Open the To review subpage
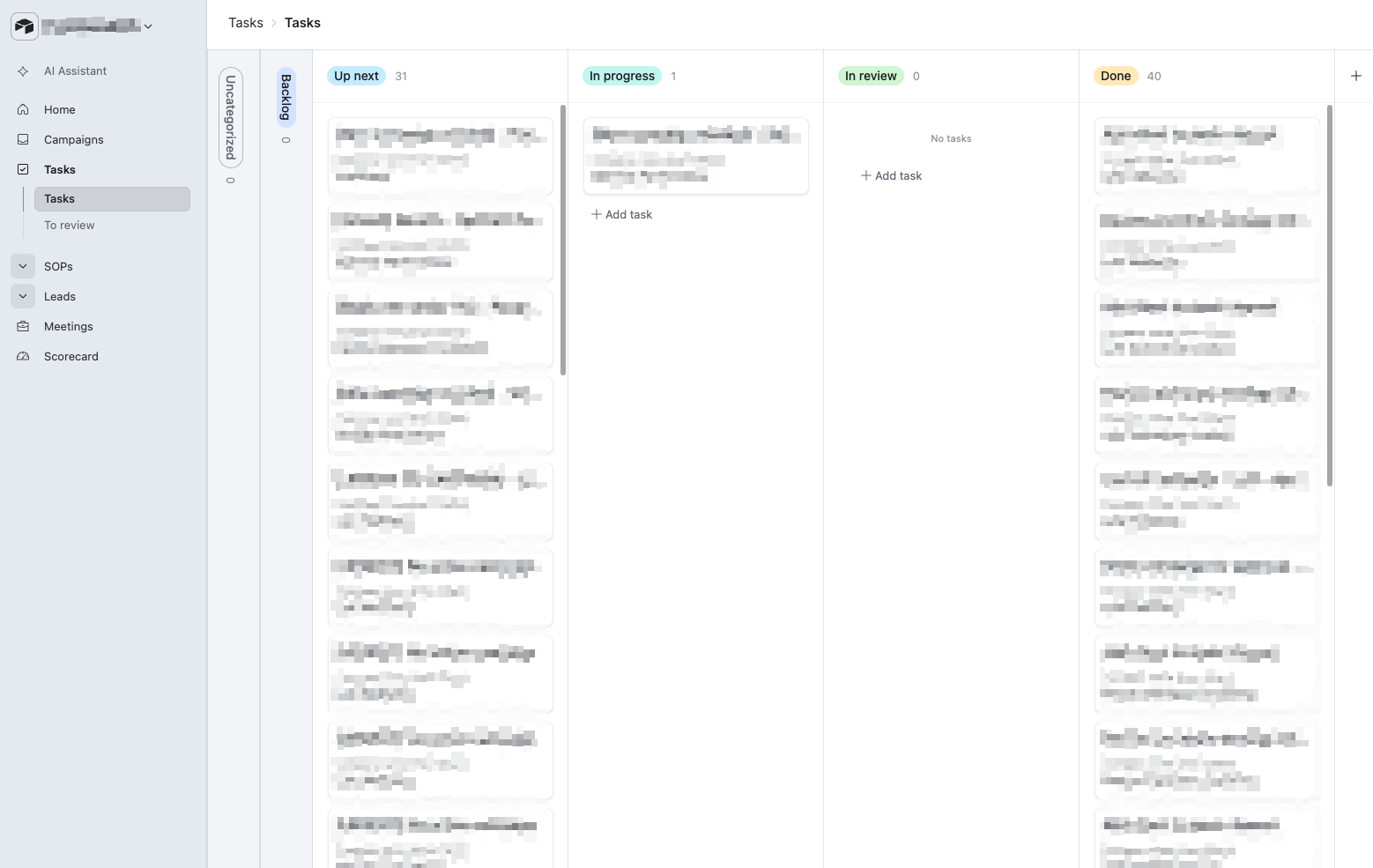The image size is (1373, 868). coord(70,226)
